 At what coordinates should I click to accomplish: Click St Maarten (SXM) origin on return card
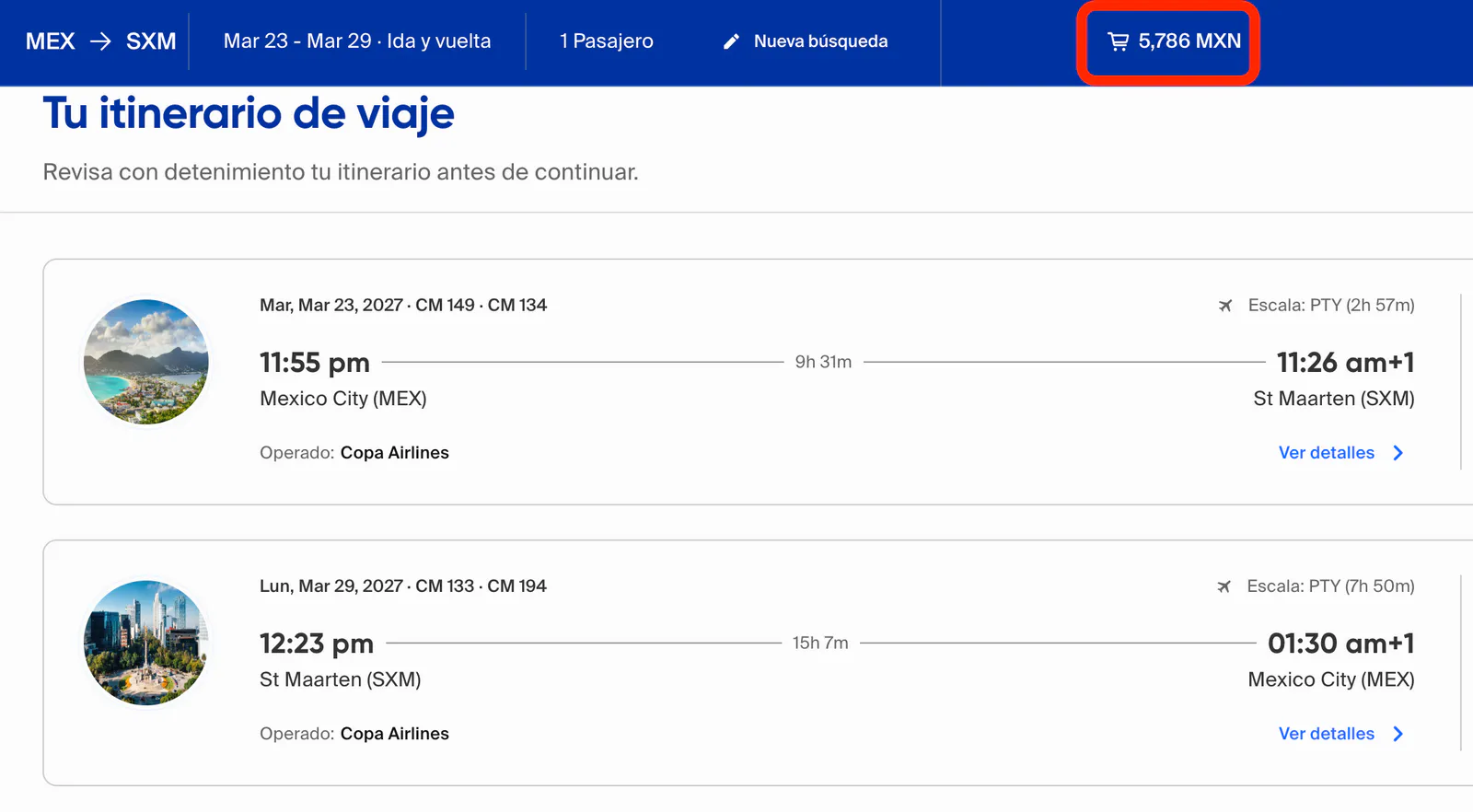tap(341, 679)
